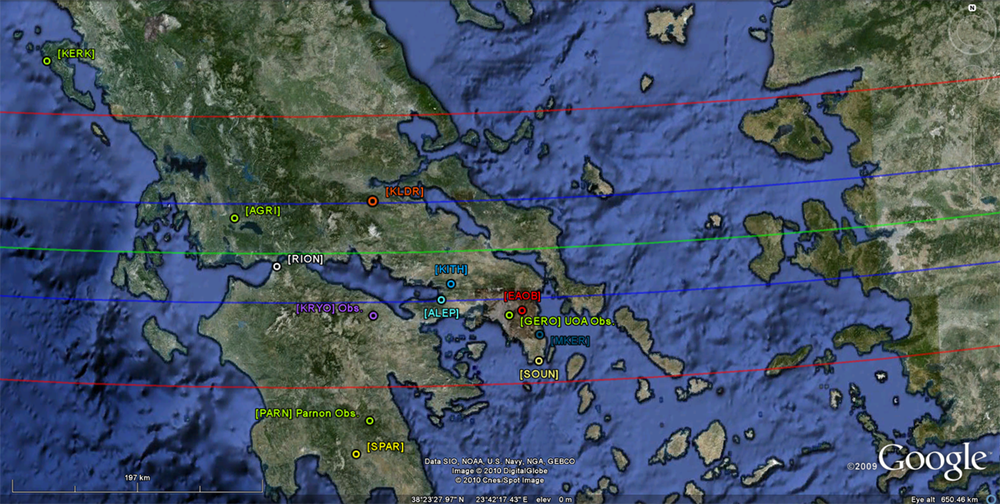Screen dimensions: 1000x504
Task: Click the purple KRYO Obs. marker
Action: tap(373, 316)
